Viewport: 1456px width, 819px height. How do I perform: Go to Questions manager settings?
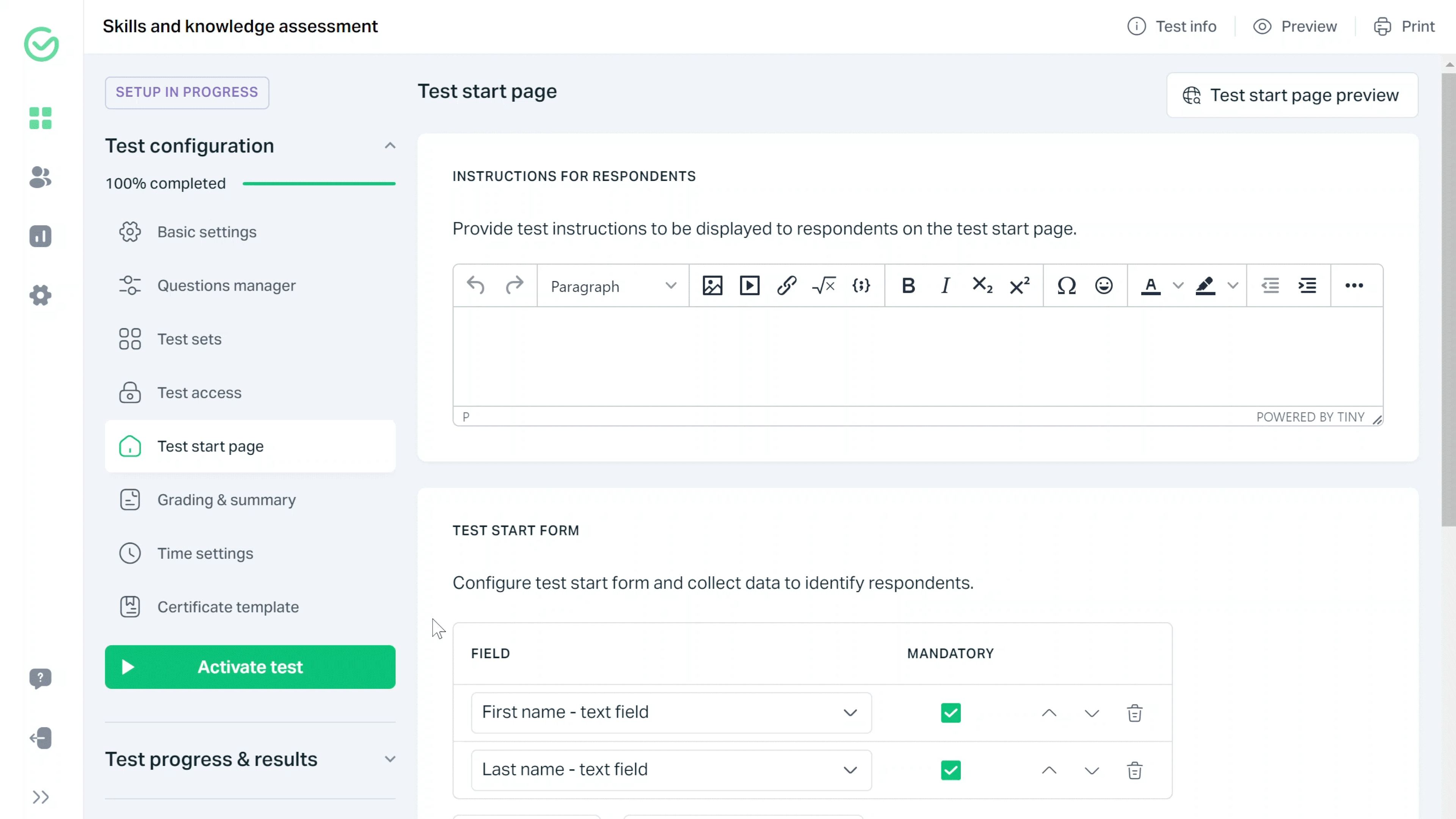[x=226, y=286]
